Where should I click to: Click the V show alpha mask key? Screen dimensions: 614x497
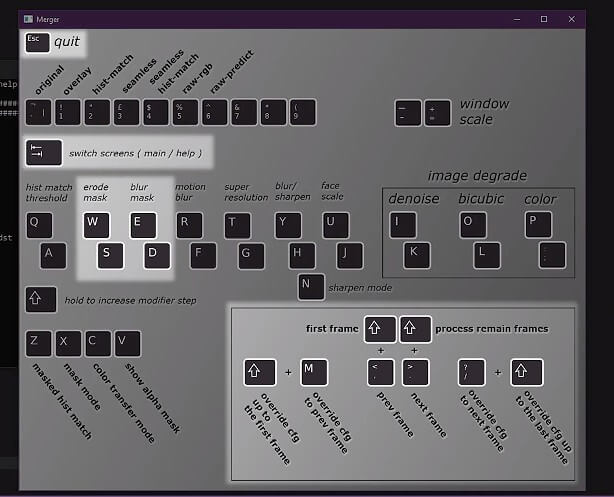click(x=127, y=343)
